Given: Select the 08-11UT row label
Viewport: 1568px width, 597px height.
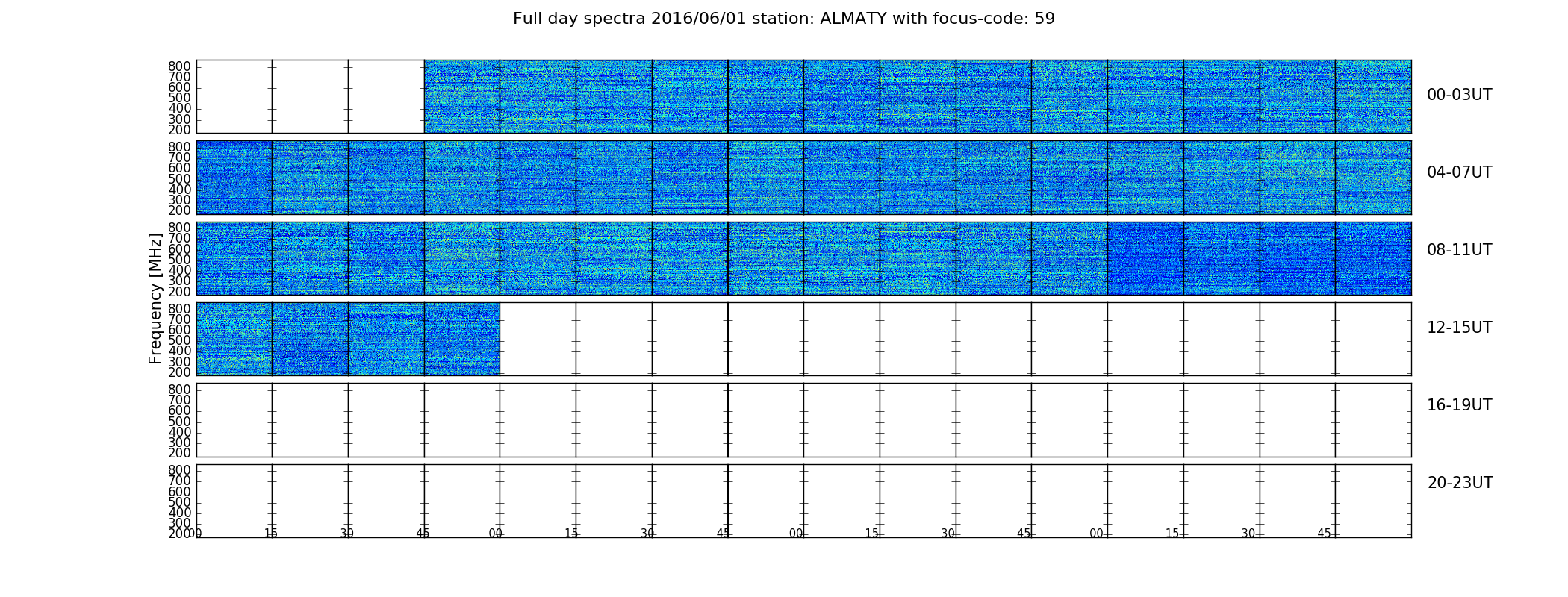Looking at the screenshot, I should (x=1459, y=250).
